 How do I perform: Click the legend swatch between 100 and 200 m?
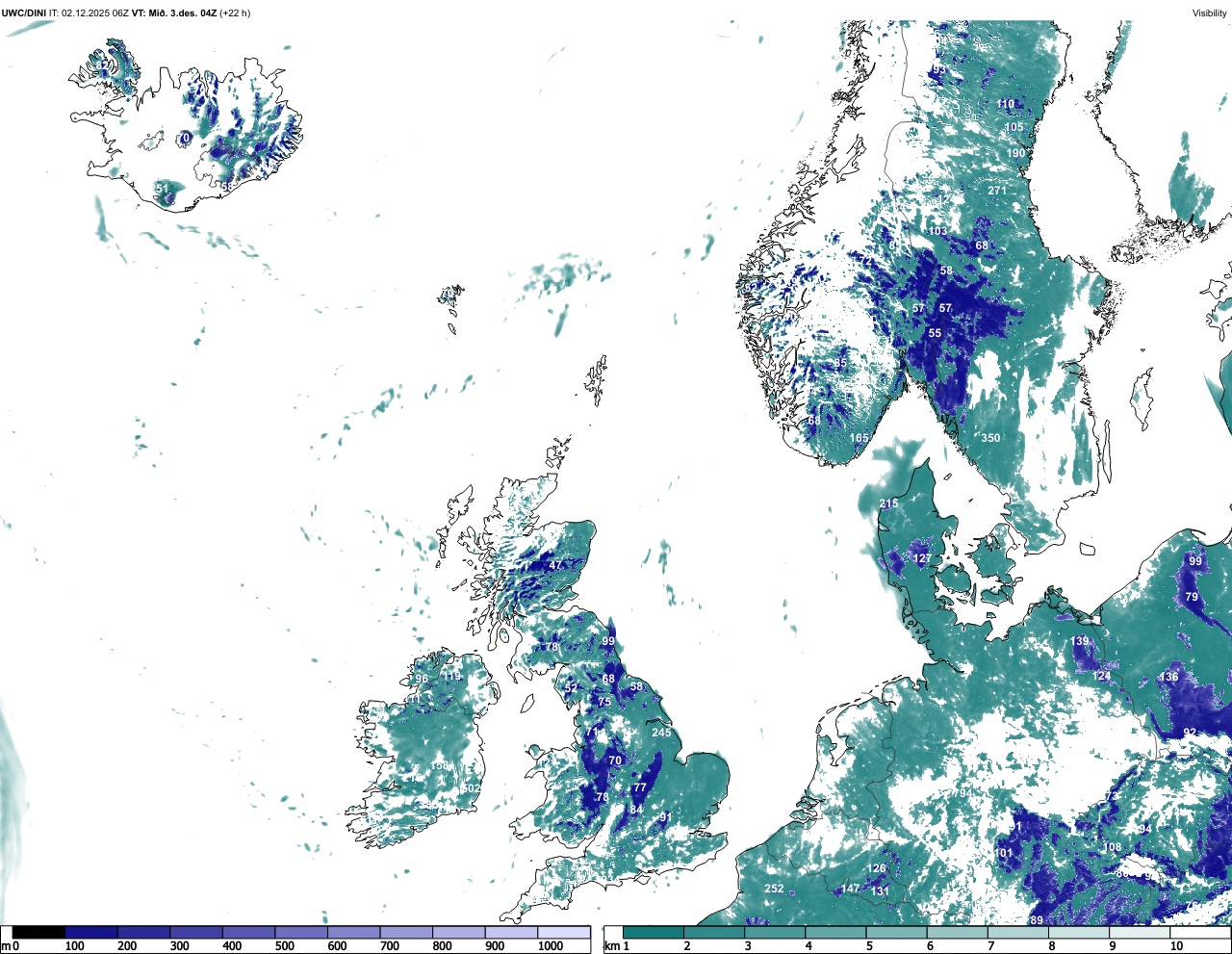91,932
